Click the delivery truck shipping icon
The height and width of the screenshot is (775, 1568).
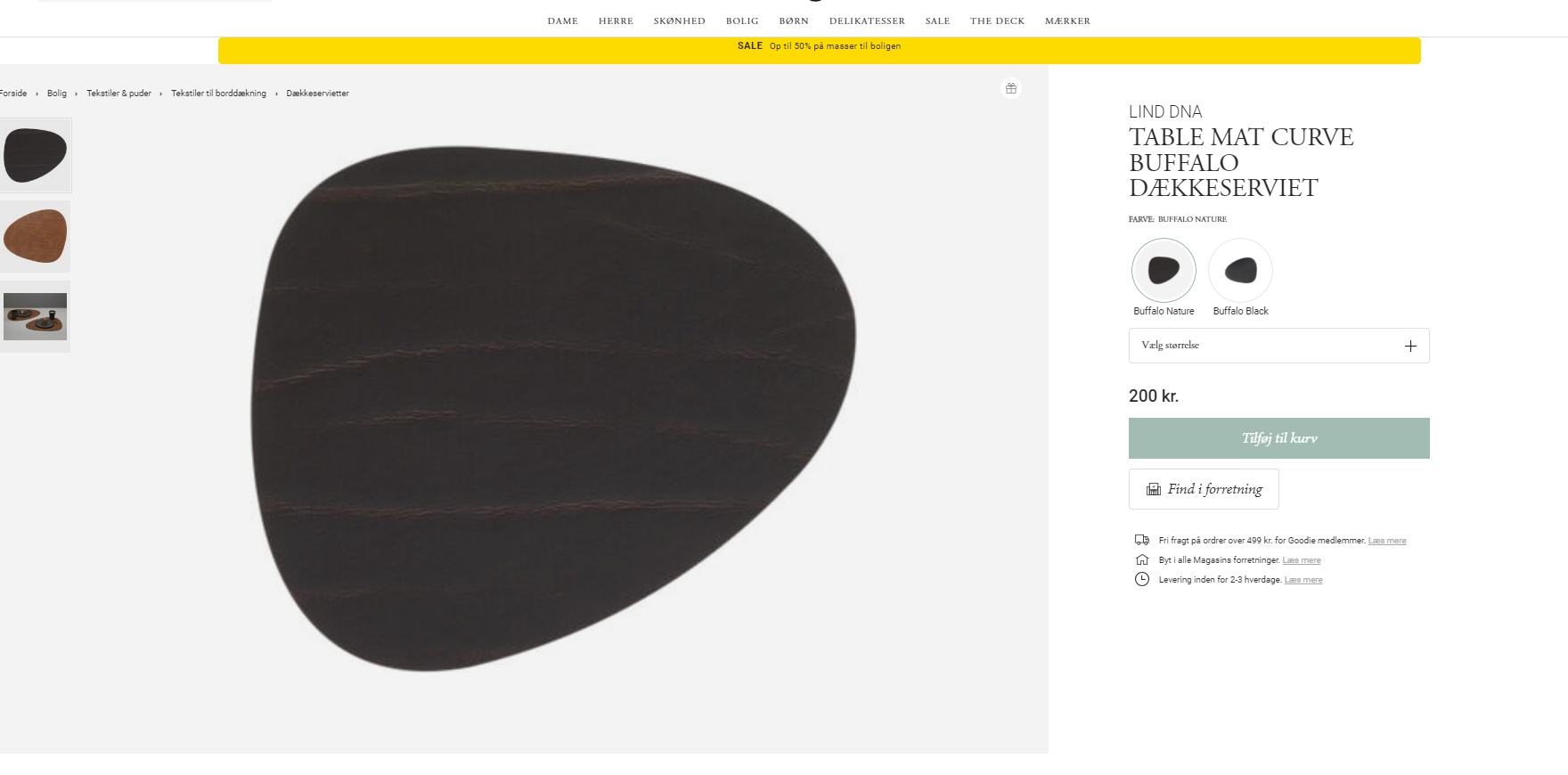pos(1142,540)
